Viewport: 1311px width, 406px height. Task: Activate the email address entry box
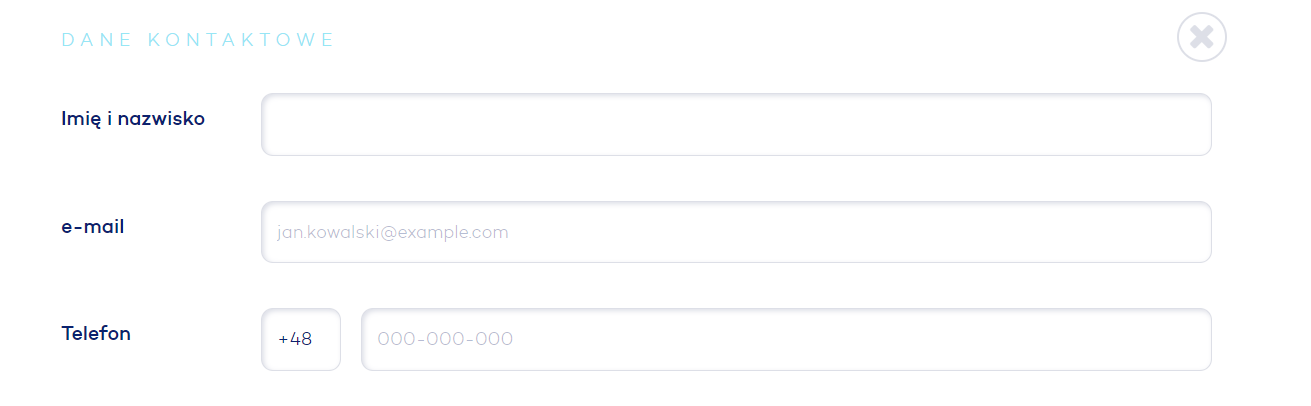pyautogui.click(x=736, y=232)
